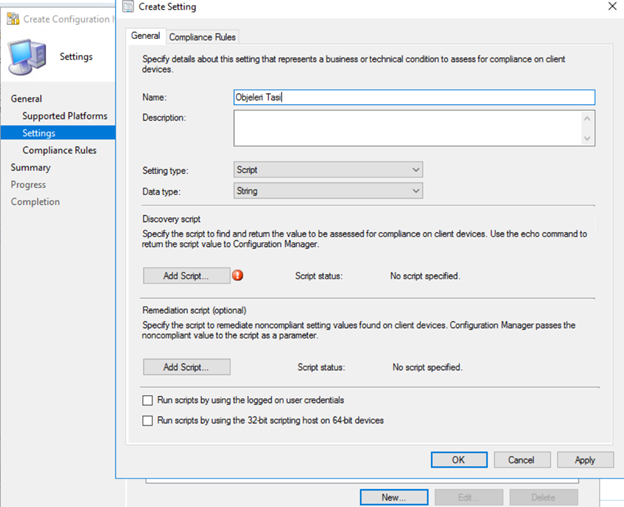Click the Description scrollbar down arrow
This screenshot has height=507, width=624.
(587, 138)
